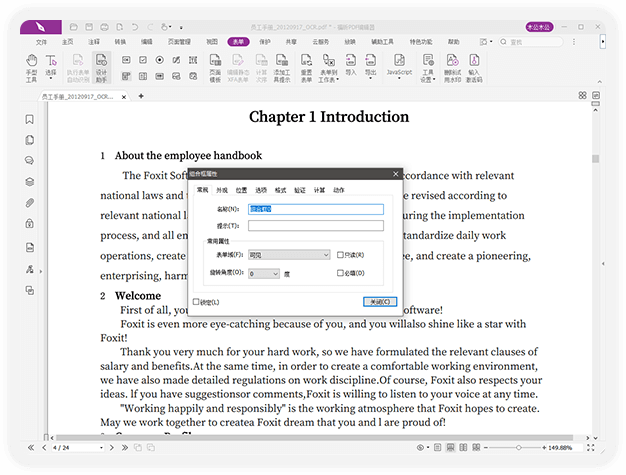Click the Name (名称) input field
626x475 pixels.
point(316,209)
